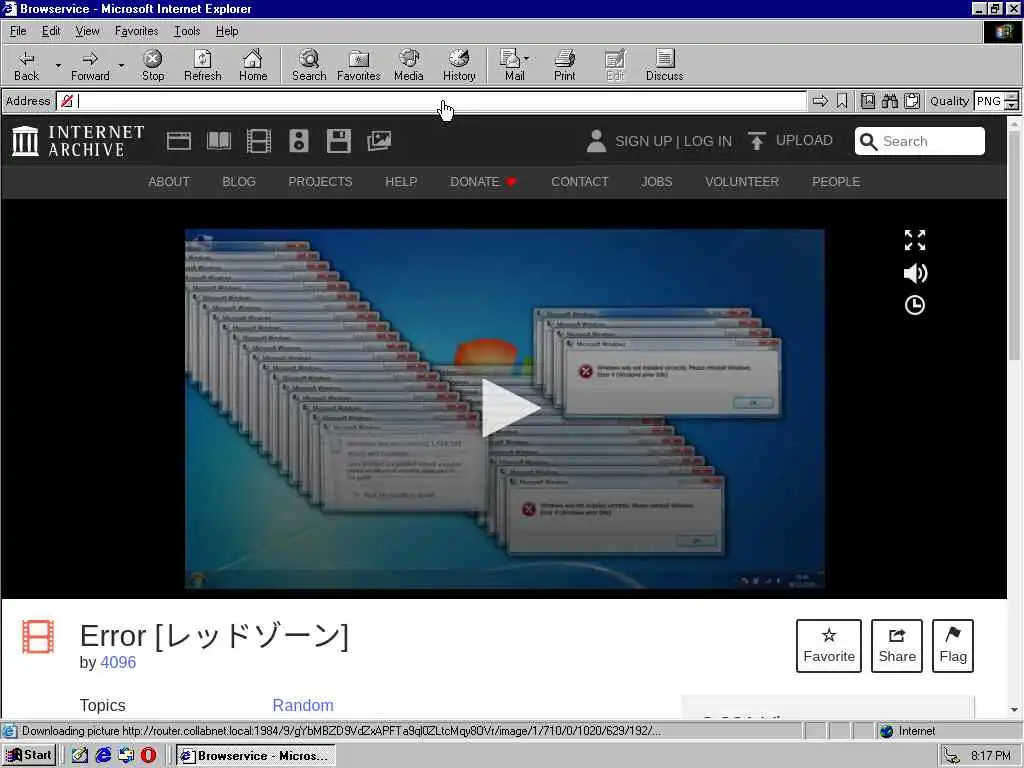Open the IE Search pane
This screenshot has height=768, width=1024.
click(x=309, y=65)
